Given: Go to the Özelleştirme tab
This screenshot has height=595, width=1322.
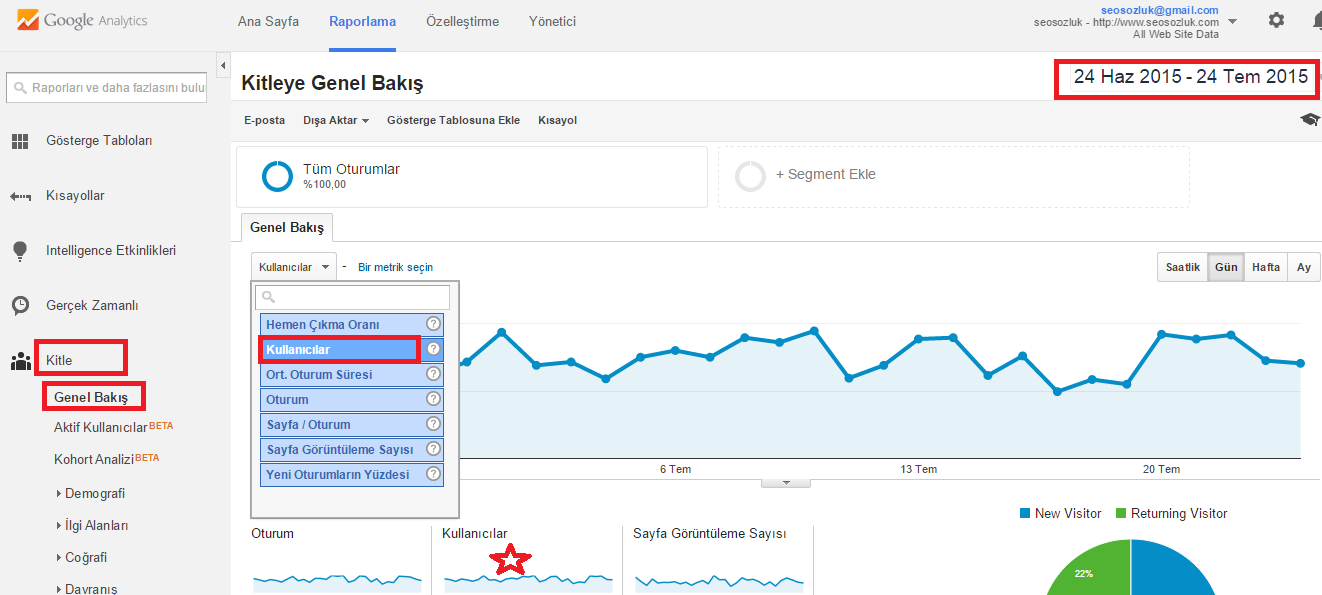Looking at the screenshot, I should (x=462, y=21).
